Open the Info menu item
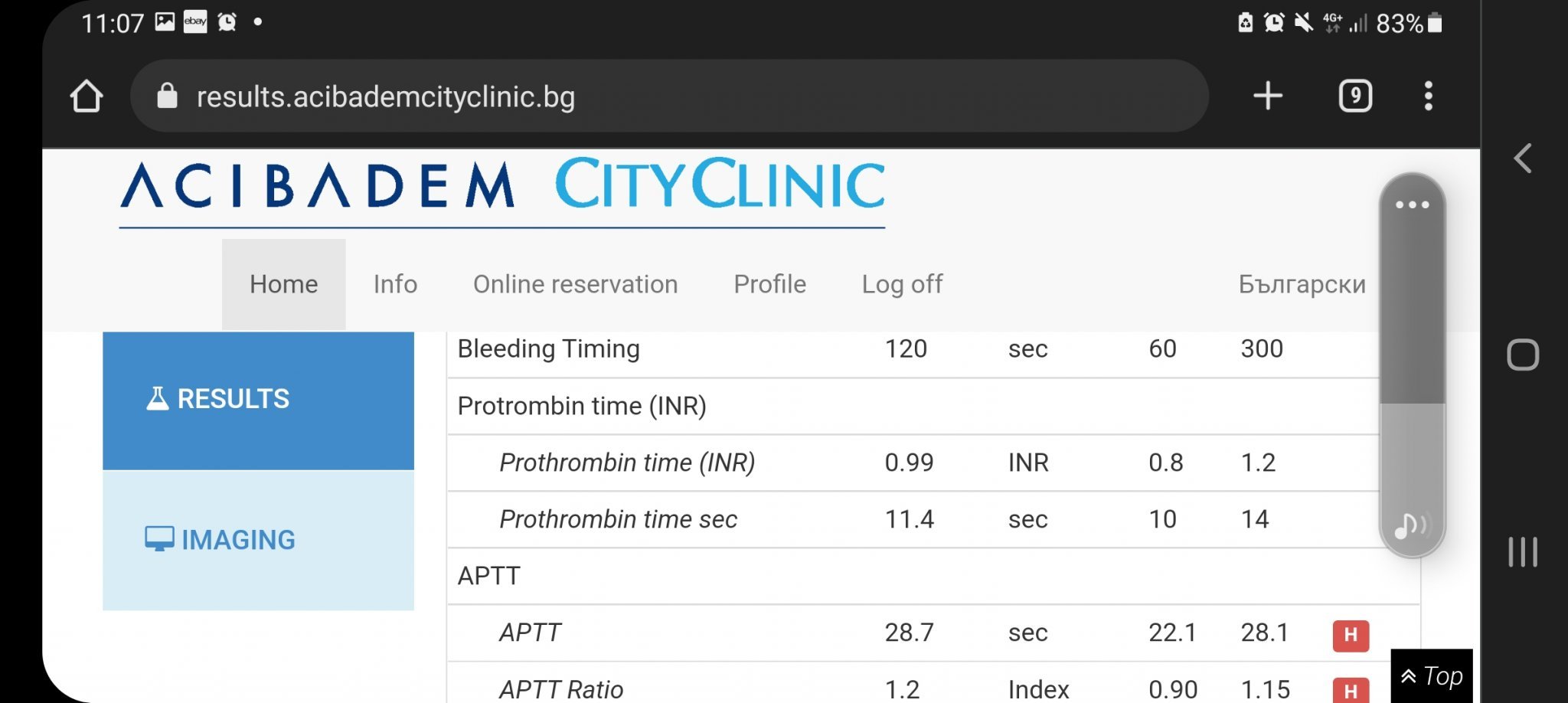Screen dimensions: 1568x703 pos(395,285)
